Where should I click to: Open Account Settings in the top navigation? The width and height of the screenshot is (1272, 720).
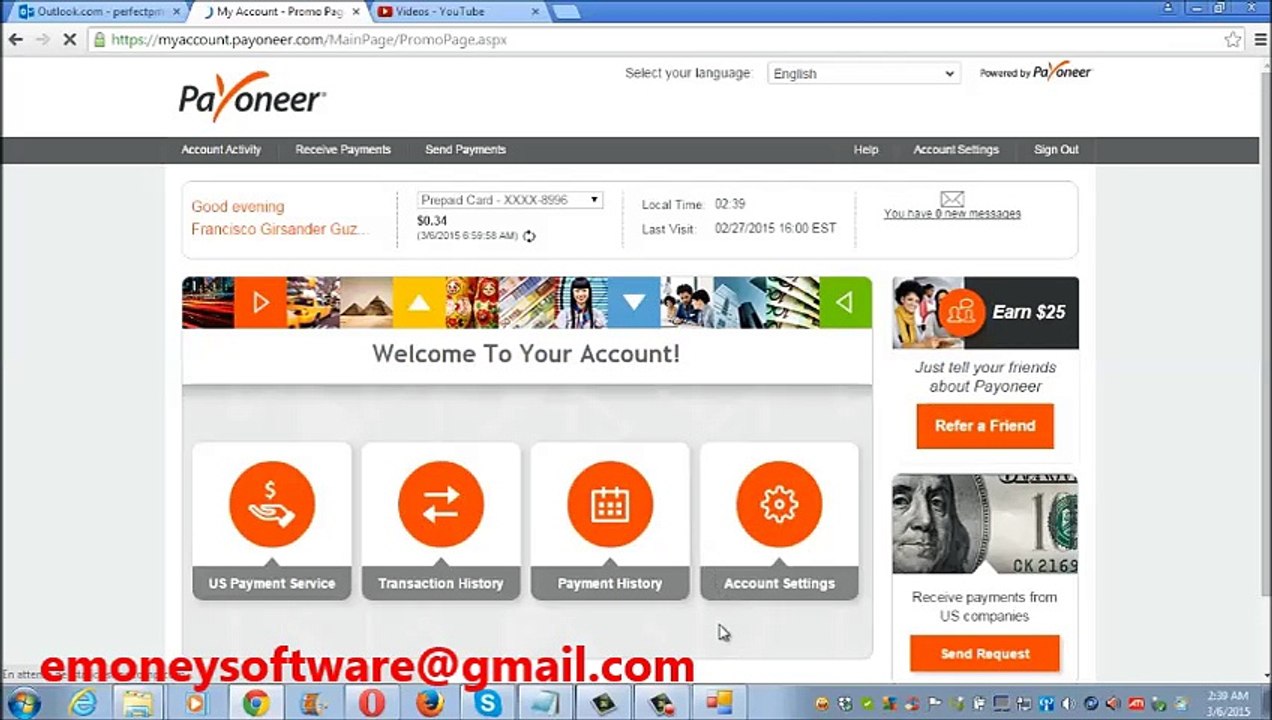[x=956, y=149]
